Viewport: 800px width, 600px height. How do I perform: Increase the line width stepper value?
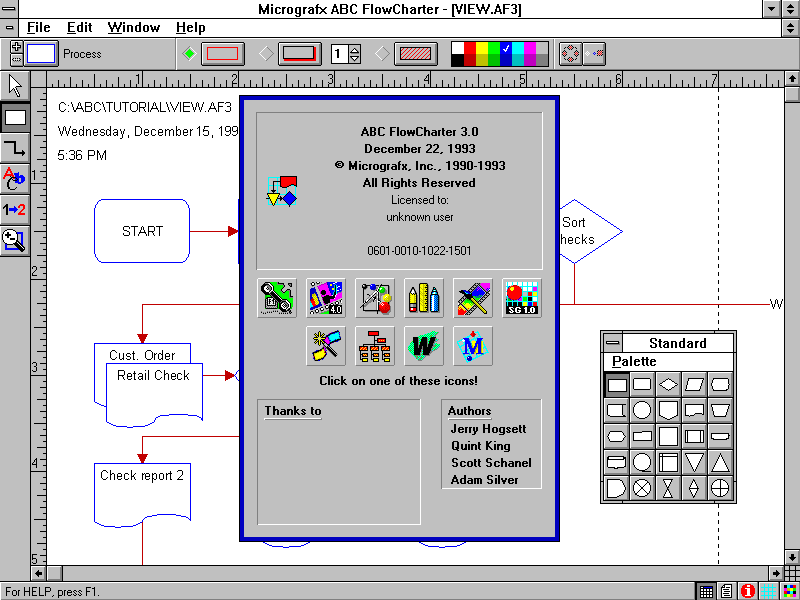pyautogui.click(x=355, y=49)
